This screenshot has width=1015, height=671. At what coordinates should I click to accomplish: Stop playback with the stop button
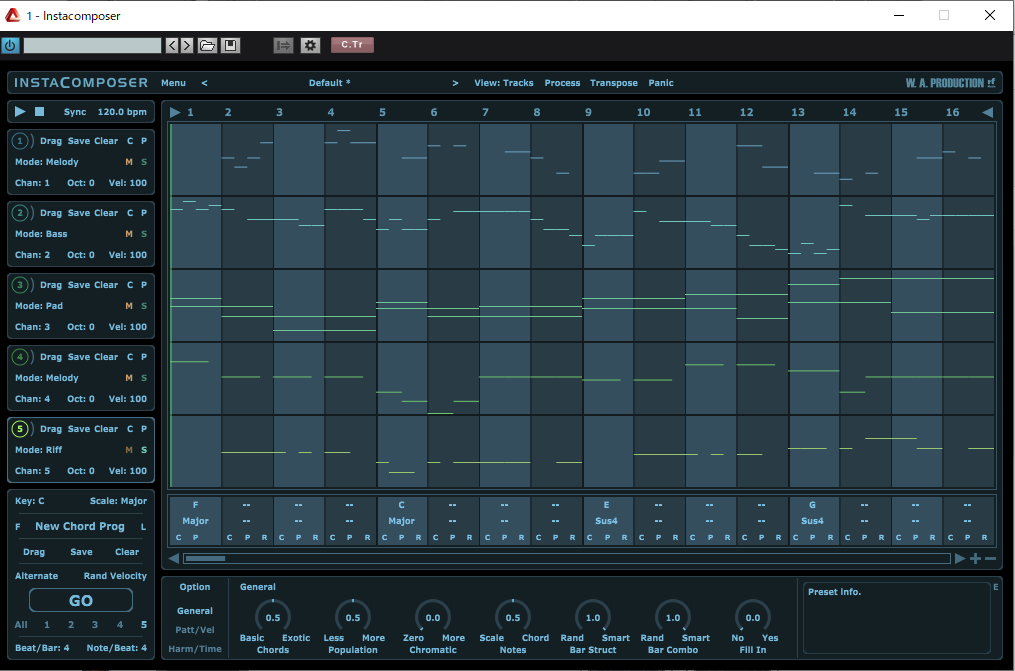point(39,111)
